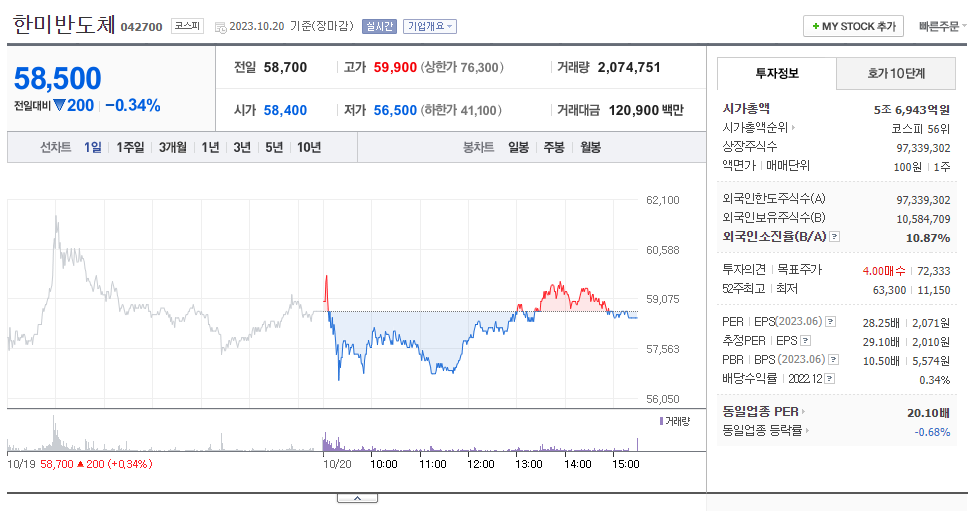Select 1일 line chart range

tap(93, 147)
